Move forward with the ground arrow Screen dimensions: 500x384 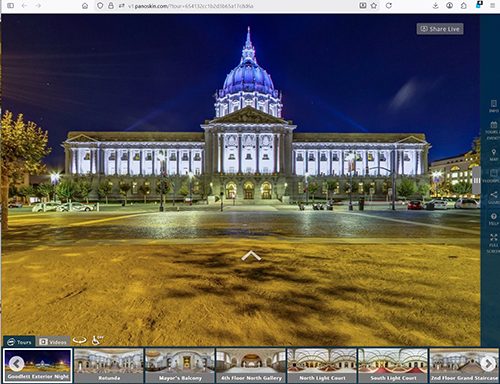tap(251, 256)
